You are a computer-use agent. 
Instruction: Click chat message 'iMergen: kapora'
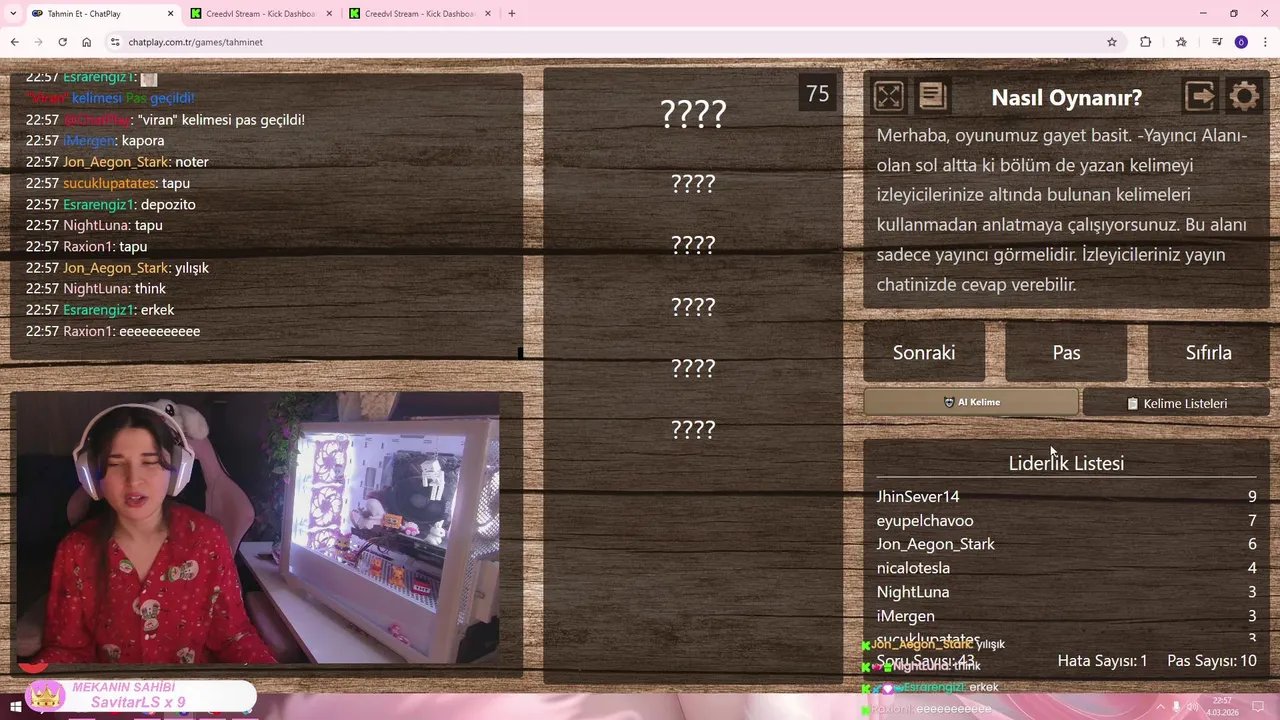point(95,141)
